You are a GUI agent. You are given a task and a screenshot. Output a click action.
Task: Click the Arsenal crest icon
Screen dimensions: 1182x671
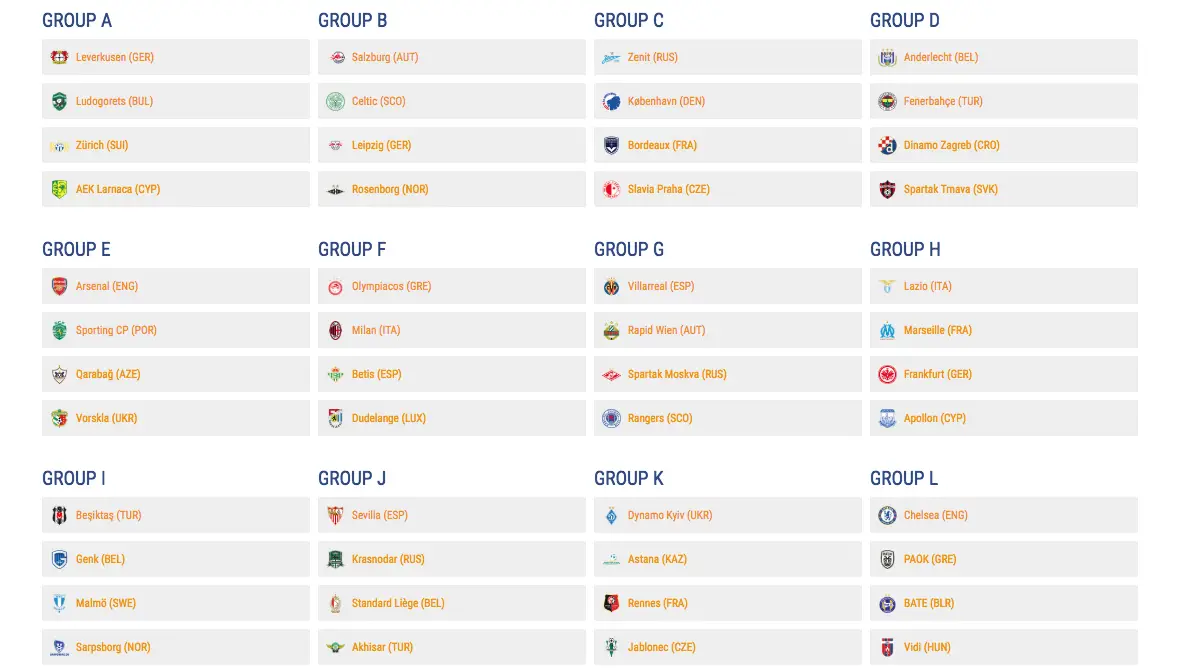pyautogui.click(x=59, y=286)
